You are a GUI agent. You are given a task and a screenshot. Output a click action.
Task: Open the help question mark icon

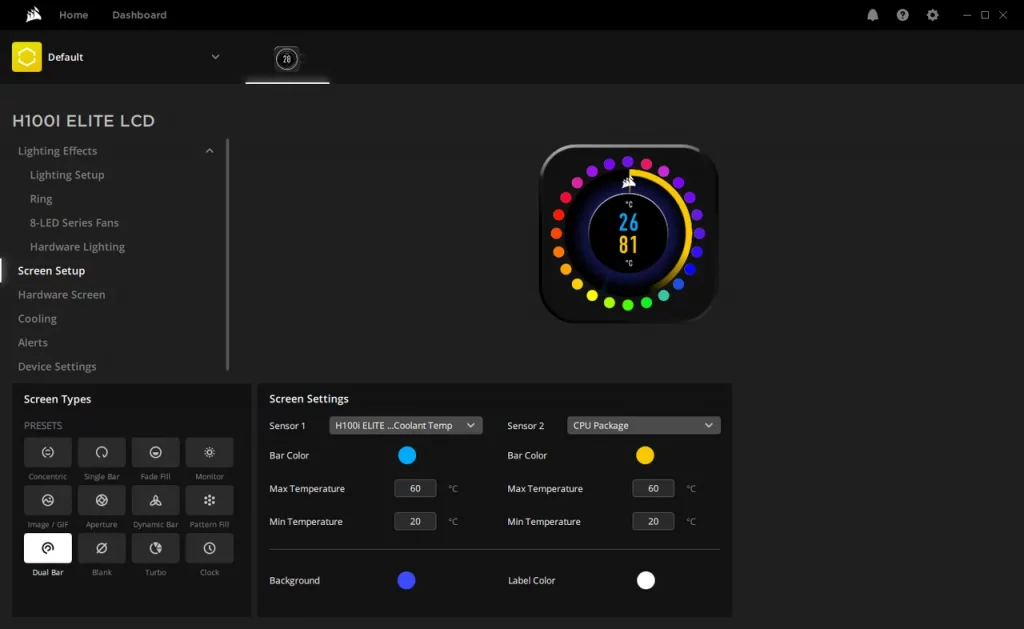(903, 15)
